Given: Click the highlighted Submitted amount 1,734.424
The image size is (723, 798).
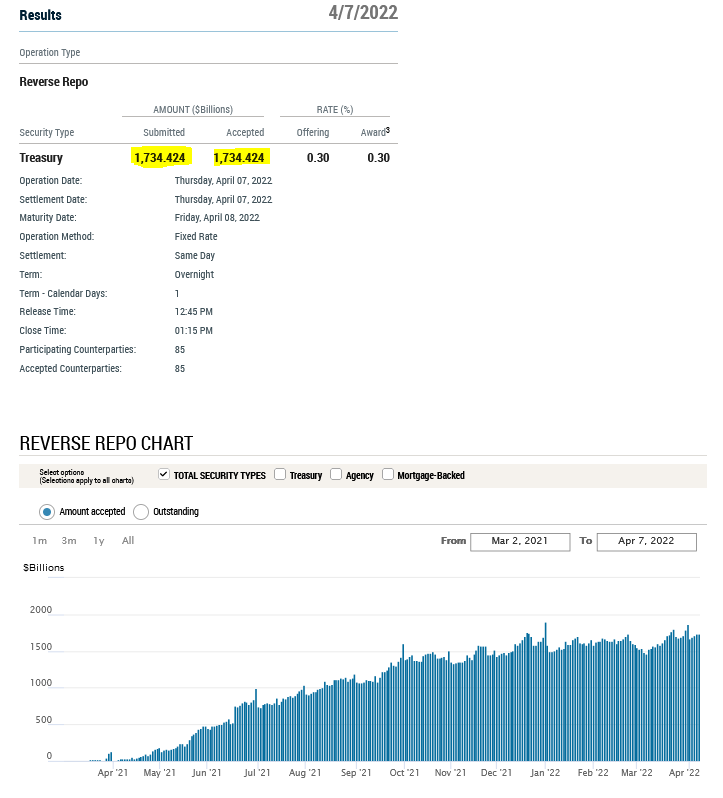Looking at the screenshot, I should tap(160, 158).
